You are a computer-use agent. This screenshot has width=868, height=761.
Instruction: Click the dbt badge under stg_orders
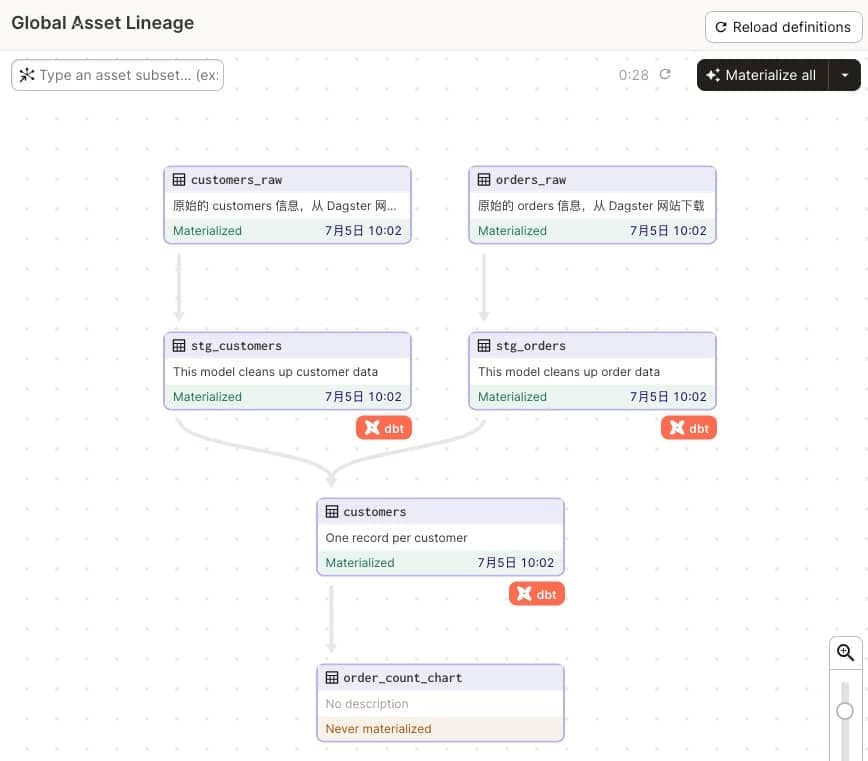coord(689,428)
